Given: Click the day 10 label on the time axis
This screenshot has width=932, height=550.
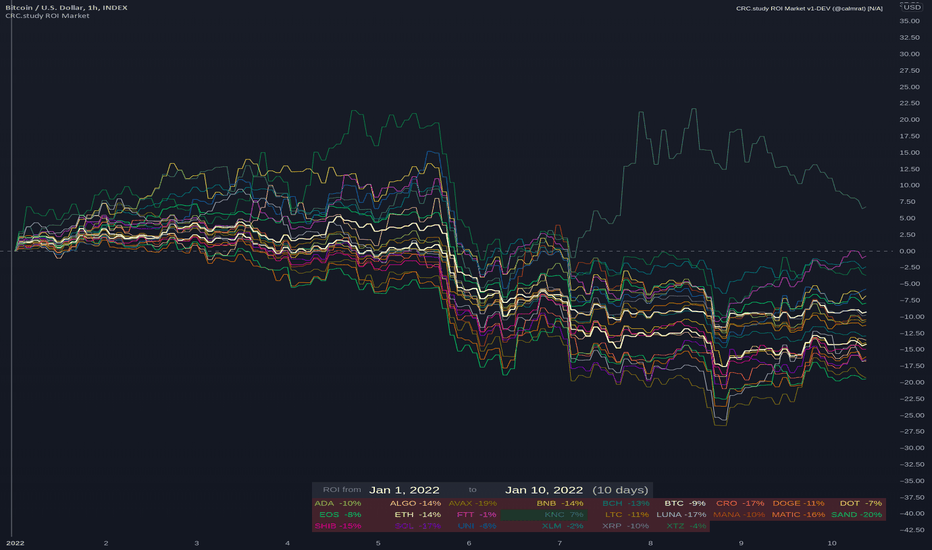Looking at the screenshot, I should pyautogui.click(x=832, y=543).
